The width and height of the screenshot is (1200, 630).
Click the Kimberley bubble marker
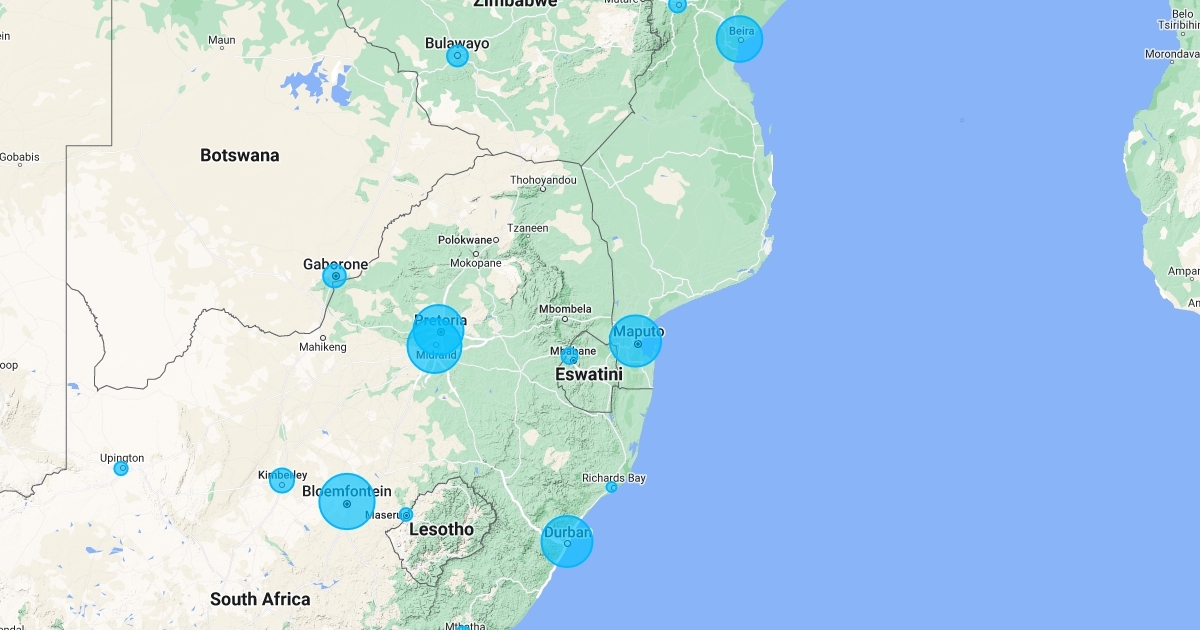point(282,480)
